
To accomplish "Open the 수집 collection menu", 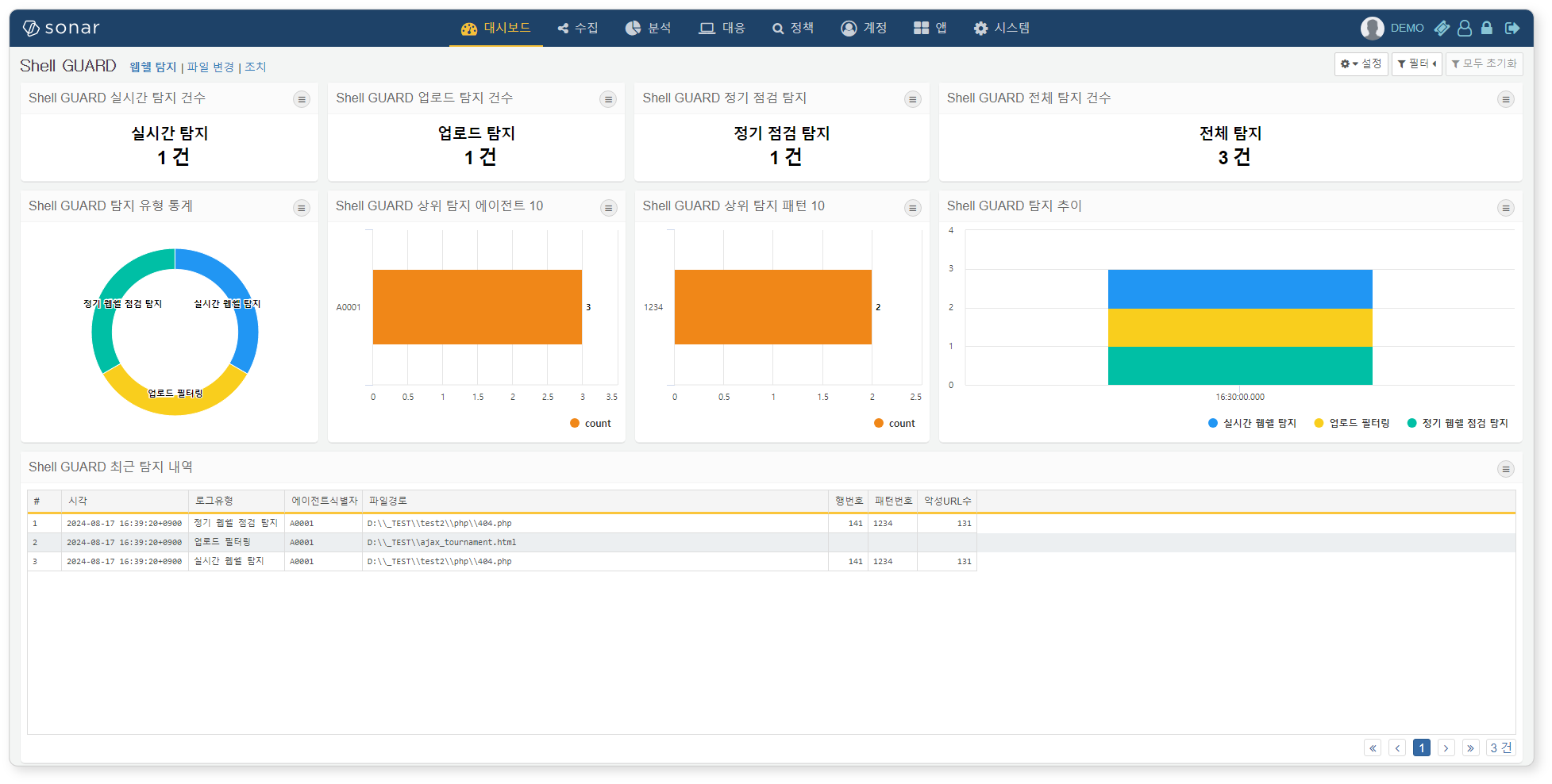I will point(578,28).
